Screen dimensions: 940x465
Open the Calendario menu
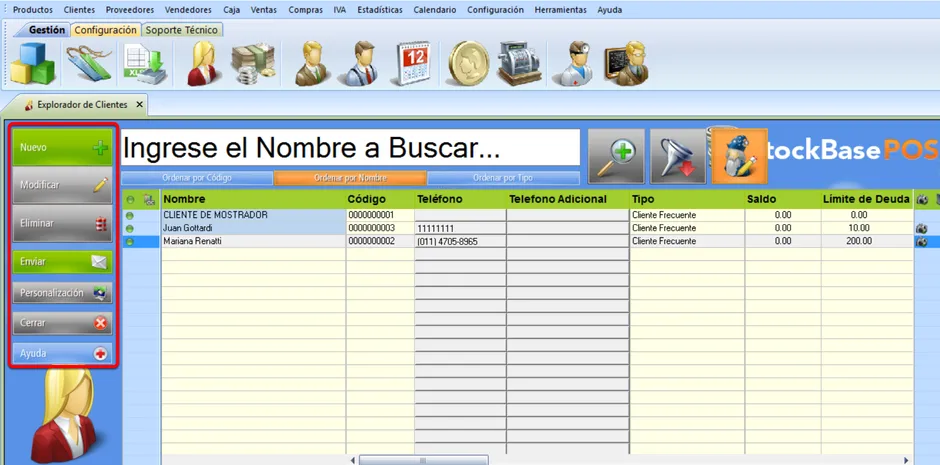pos(435,10)
